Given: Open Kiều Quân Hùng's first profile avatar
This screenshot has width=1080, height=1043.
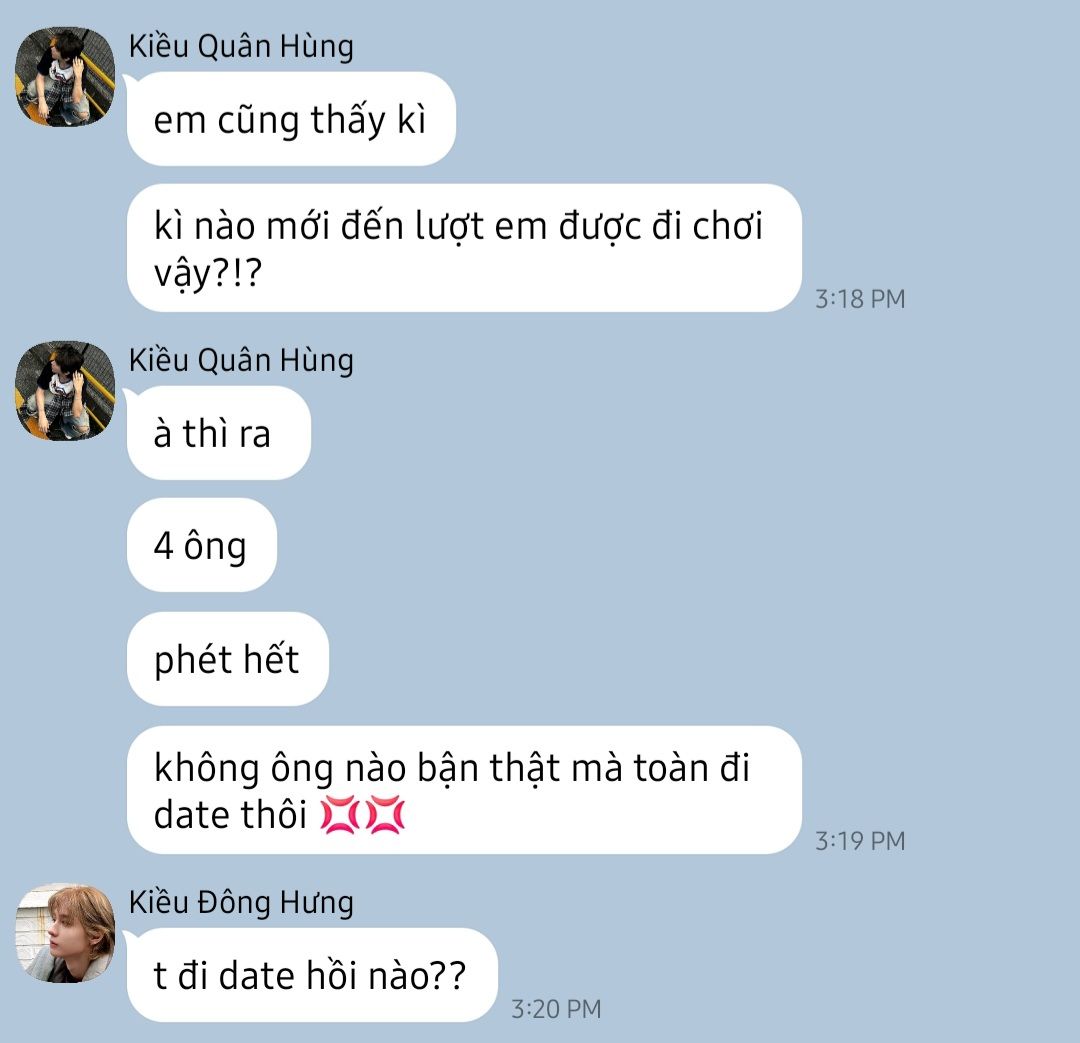Looking at the screenshot, I should [65, 76].
